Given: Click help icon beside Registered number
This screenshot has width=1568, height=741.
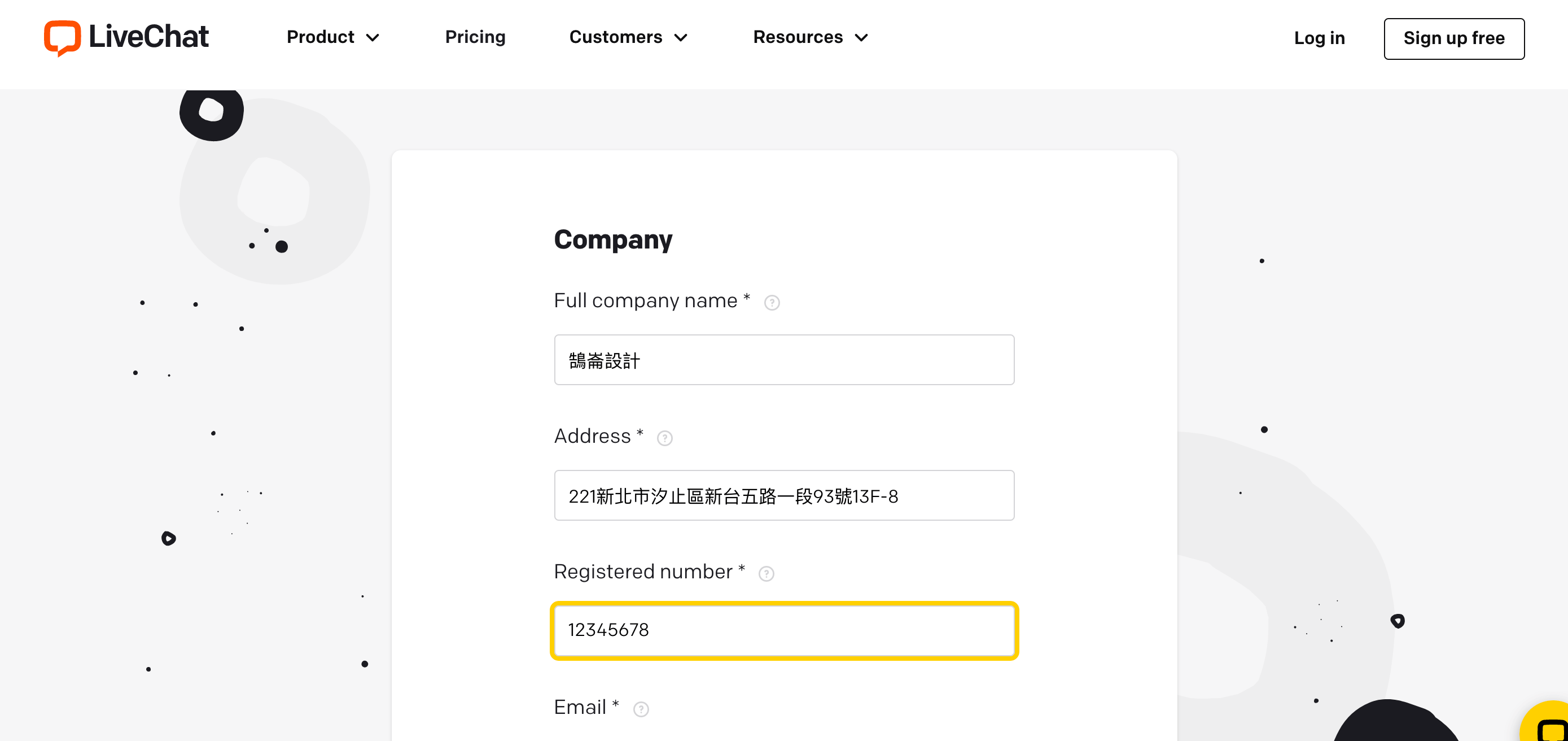Looking at the screenshot, I should coord(767,574).
